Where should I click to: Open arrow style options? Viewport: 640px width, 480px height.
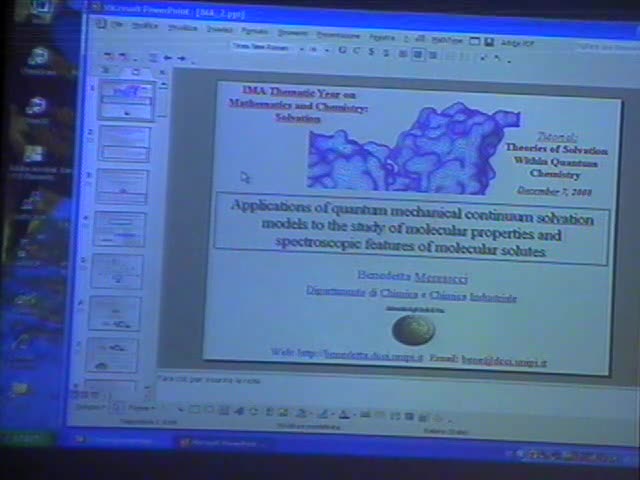coord(394,416)
